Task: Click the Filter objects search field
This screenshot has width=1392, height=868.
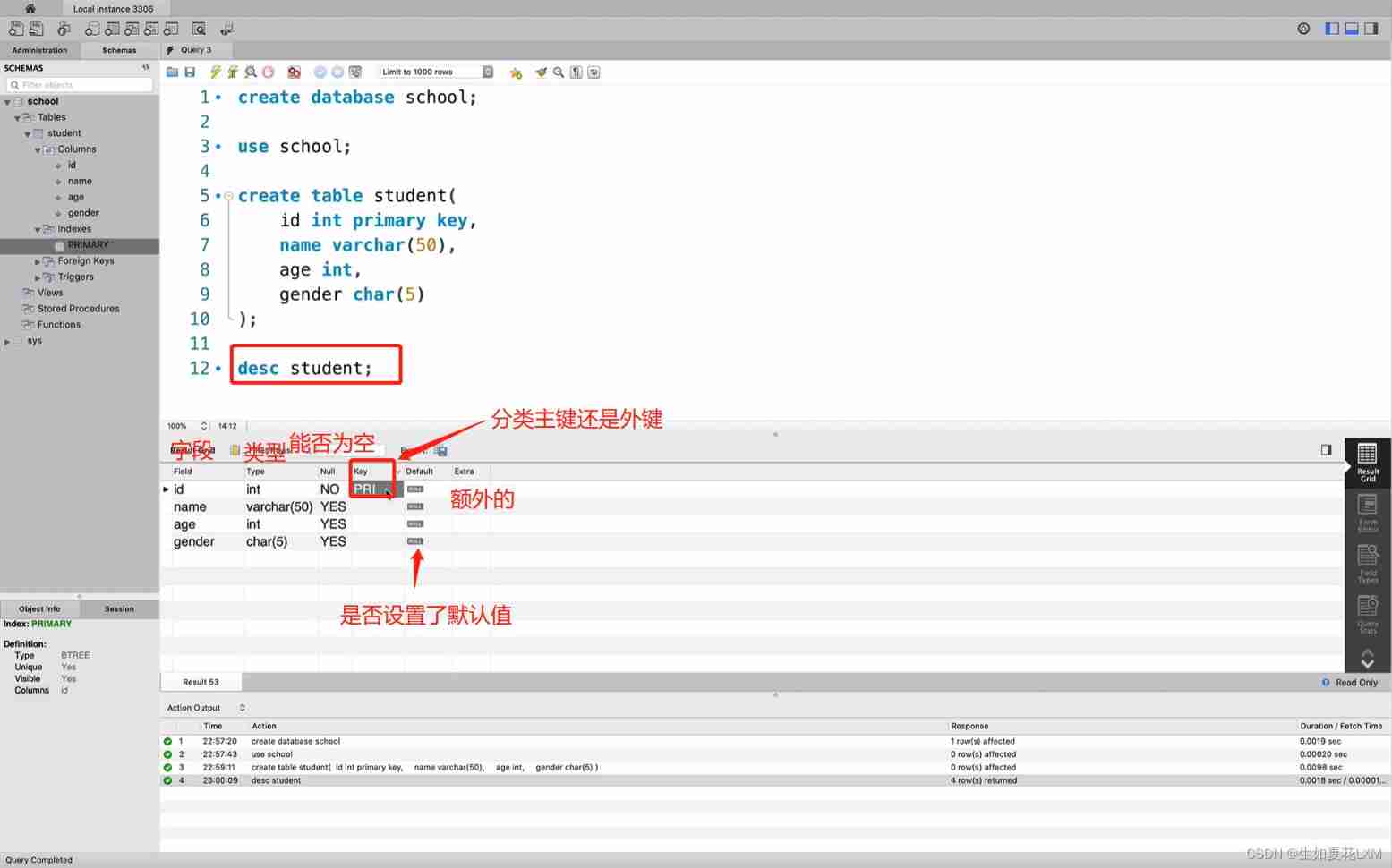Action: pos(80,85)
